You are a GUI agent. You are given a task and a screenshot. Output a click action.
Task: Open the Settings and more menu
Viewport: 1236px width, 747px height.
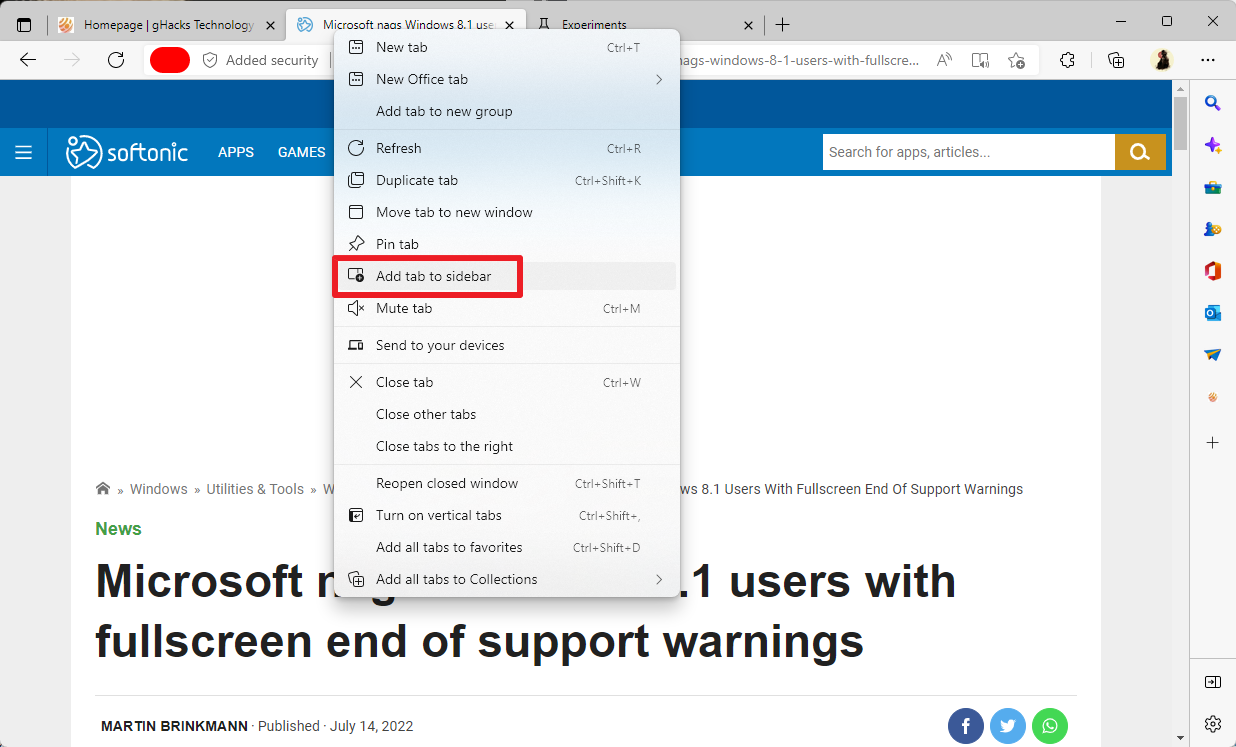click(1208, 60)
